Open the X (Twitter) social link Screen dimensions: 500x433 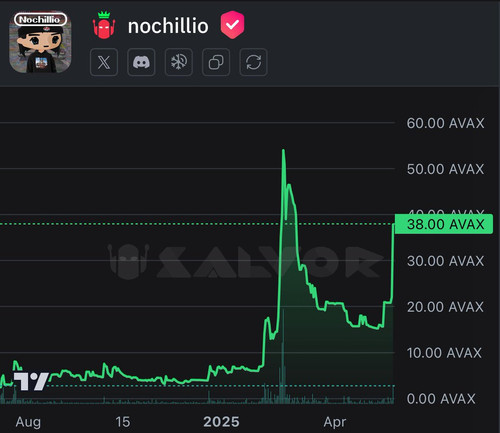104,62
